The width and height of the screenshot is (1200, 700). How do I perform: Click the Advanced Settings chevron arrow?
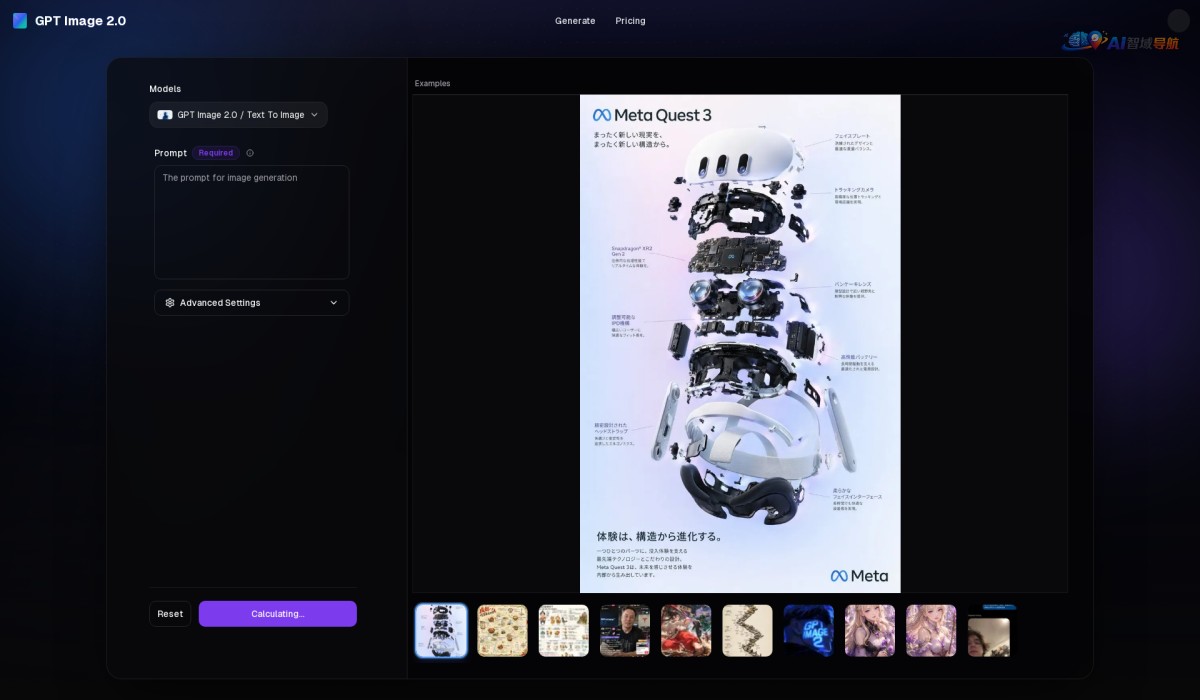(x=334, y=303)
